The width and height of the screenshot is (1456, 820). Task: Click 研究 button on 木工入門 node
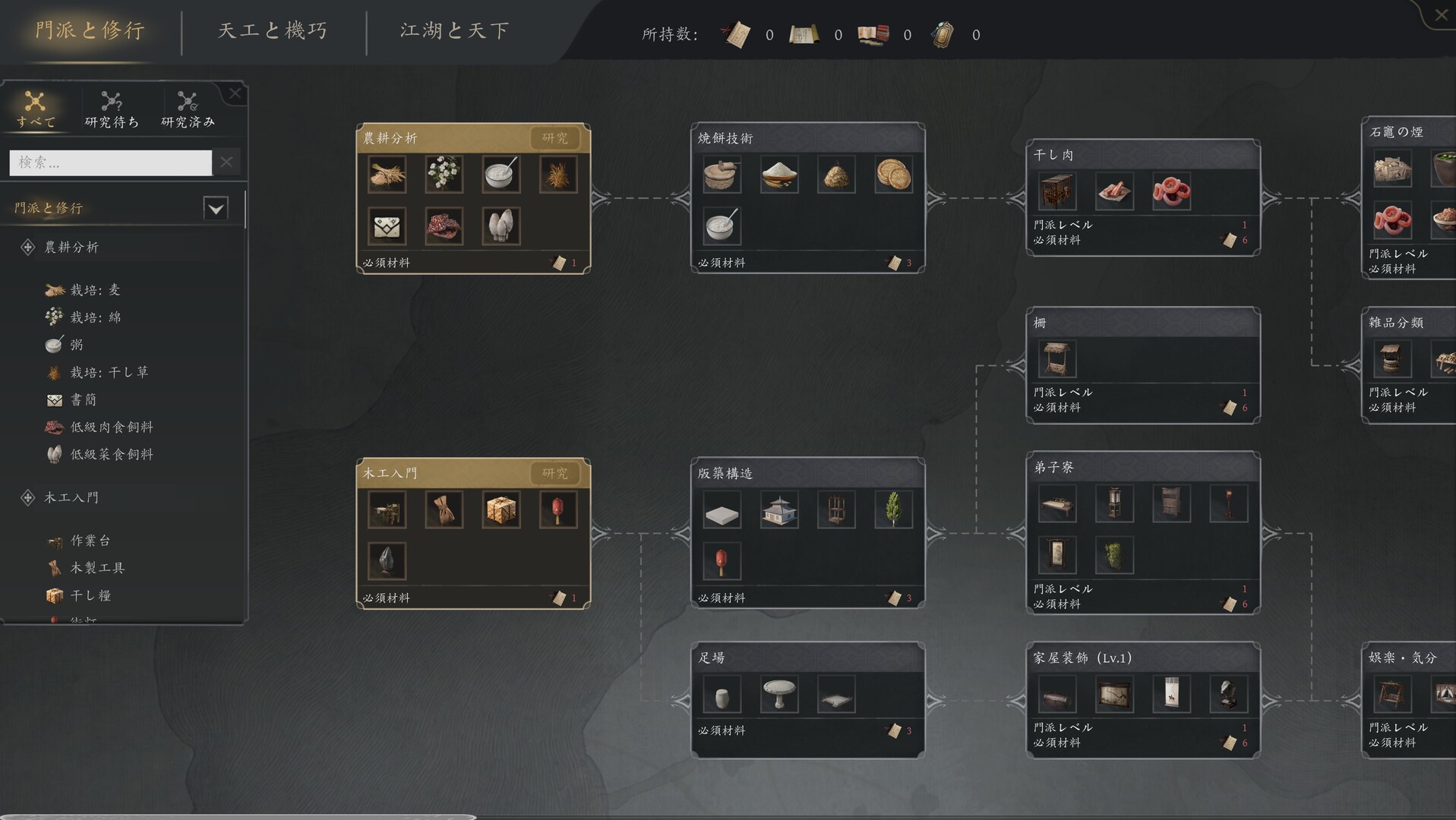click(555, 473)
